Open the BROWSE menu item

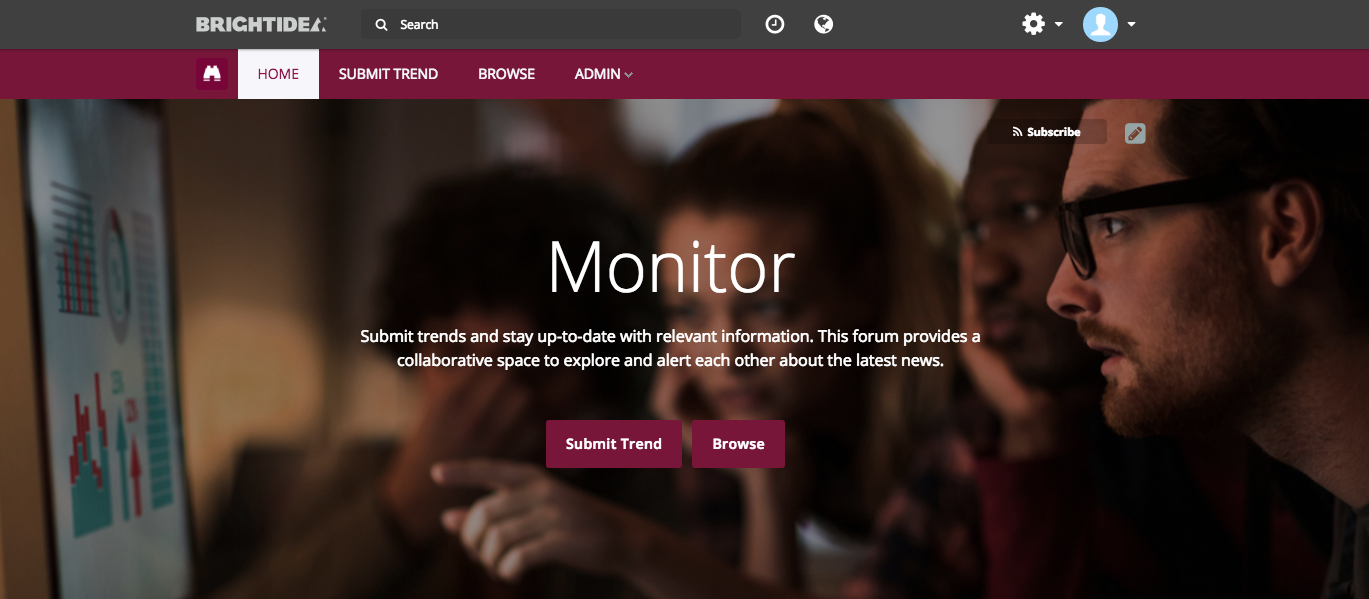(x=506, y=74)
